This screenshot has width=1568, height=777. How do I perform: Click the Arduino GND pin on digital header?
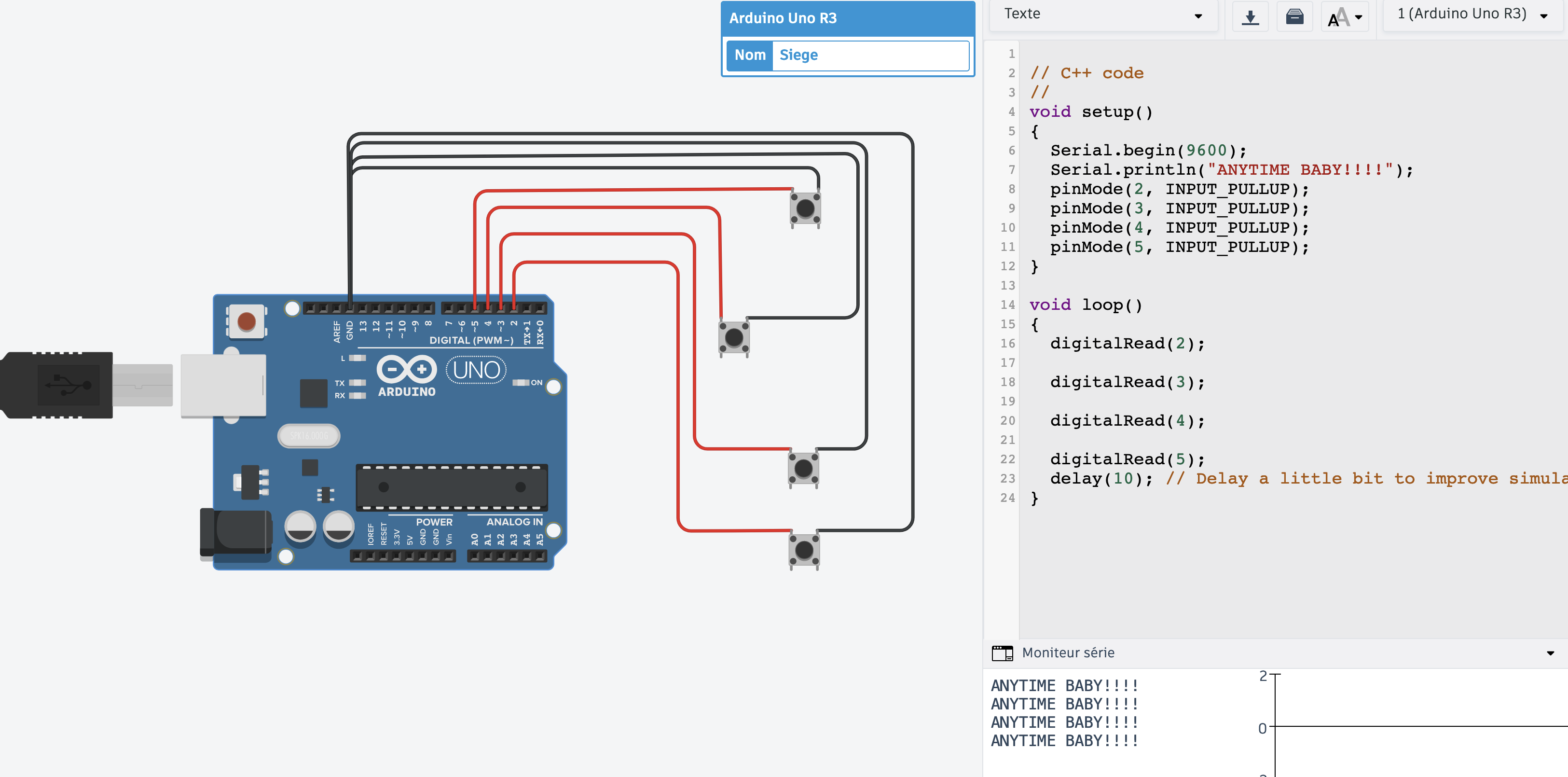[x=349, y=309]
